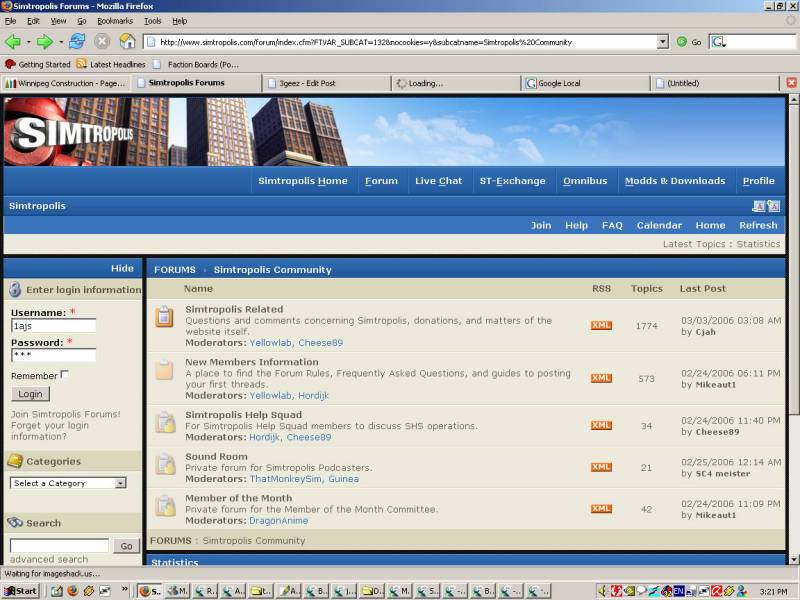Viewport: 800px width, 600px height.
Task: Click the red close-tab icon on tab bar
Action: click(791, 83)
